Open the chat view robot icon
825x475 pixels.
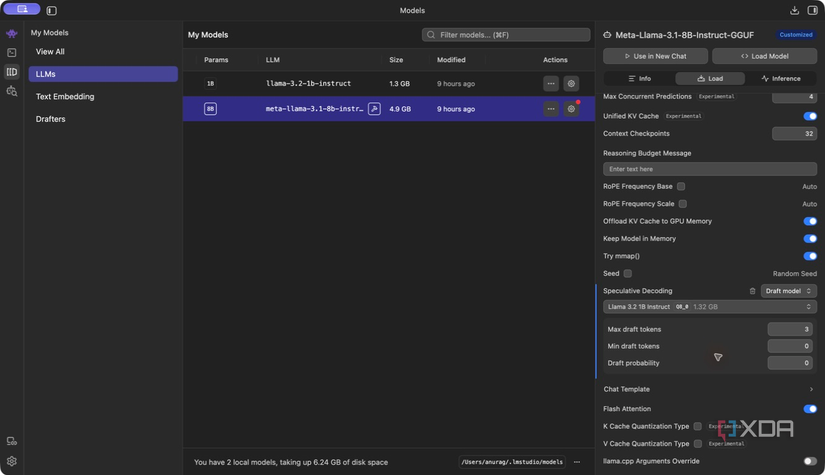coord(12,34)
